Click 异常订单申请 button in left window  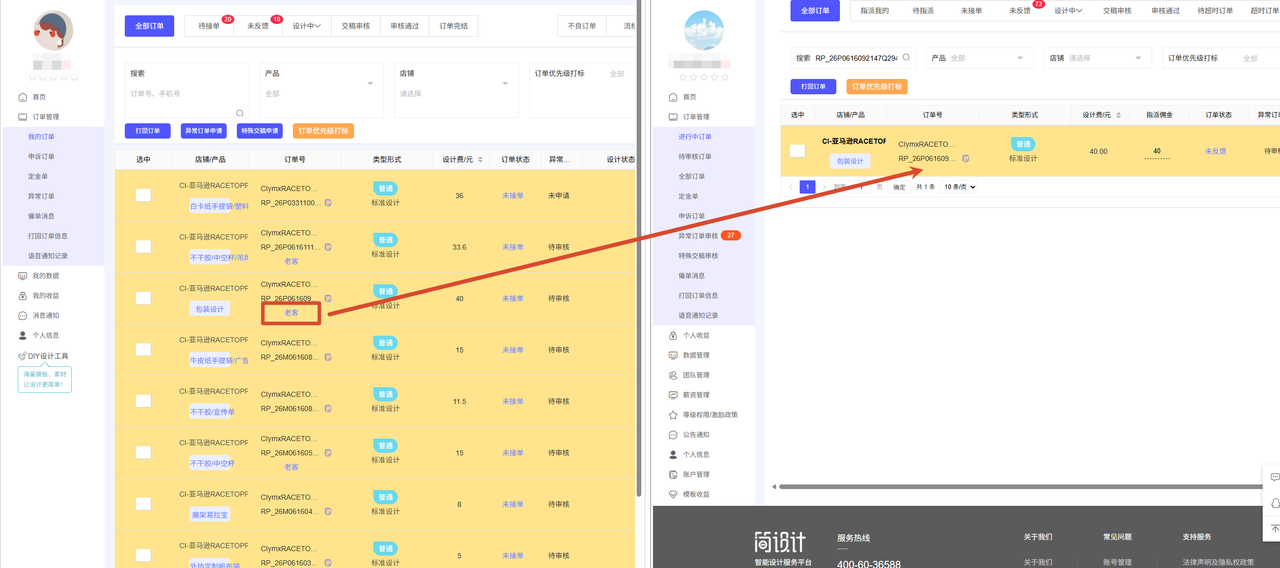(203, 131)
